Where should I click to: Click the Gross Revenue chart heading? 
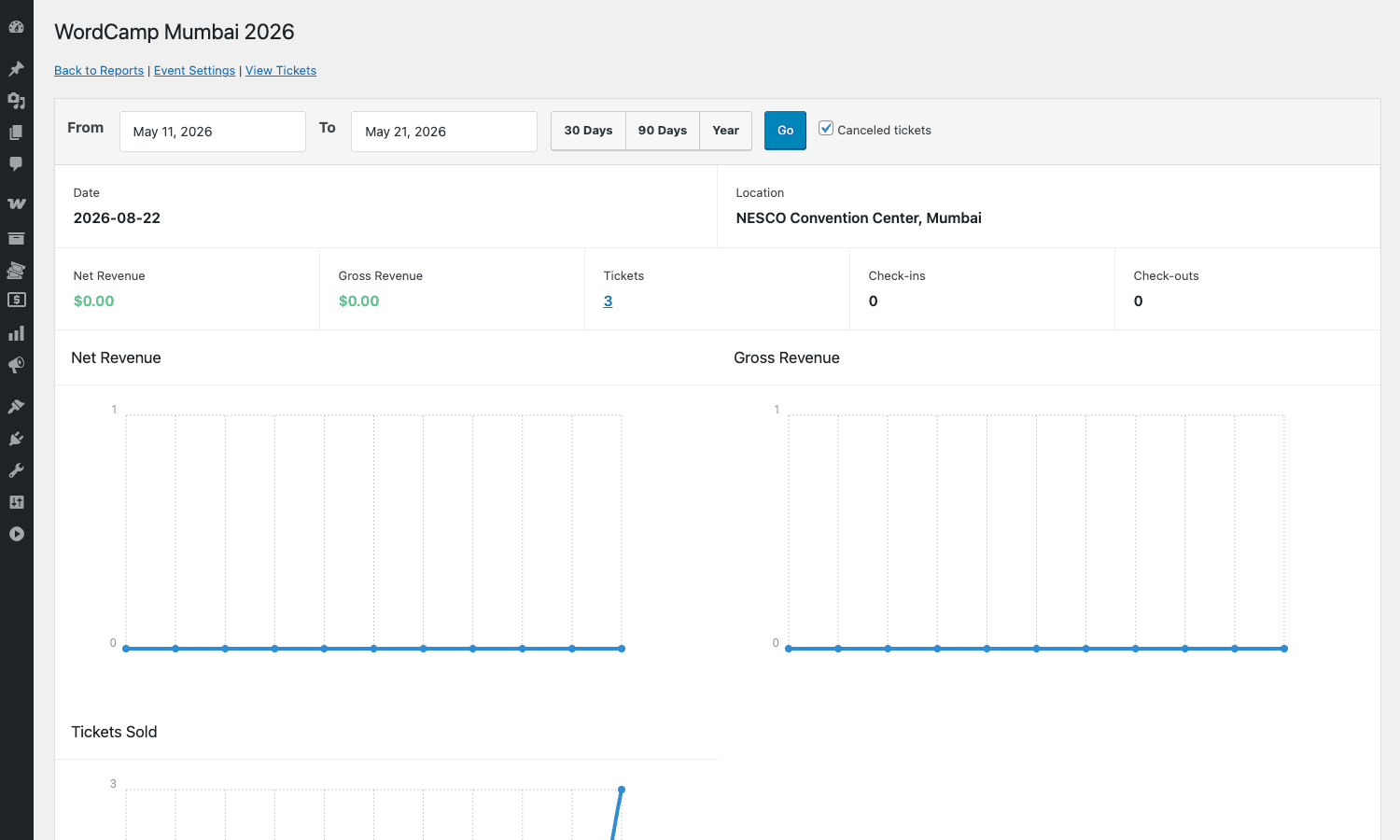tap(787, 357)
